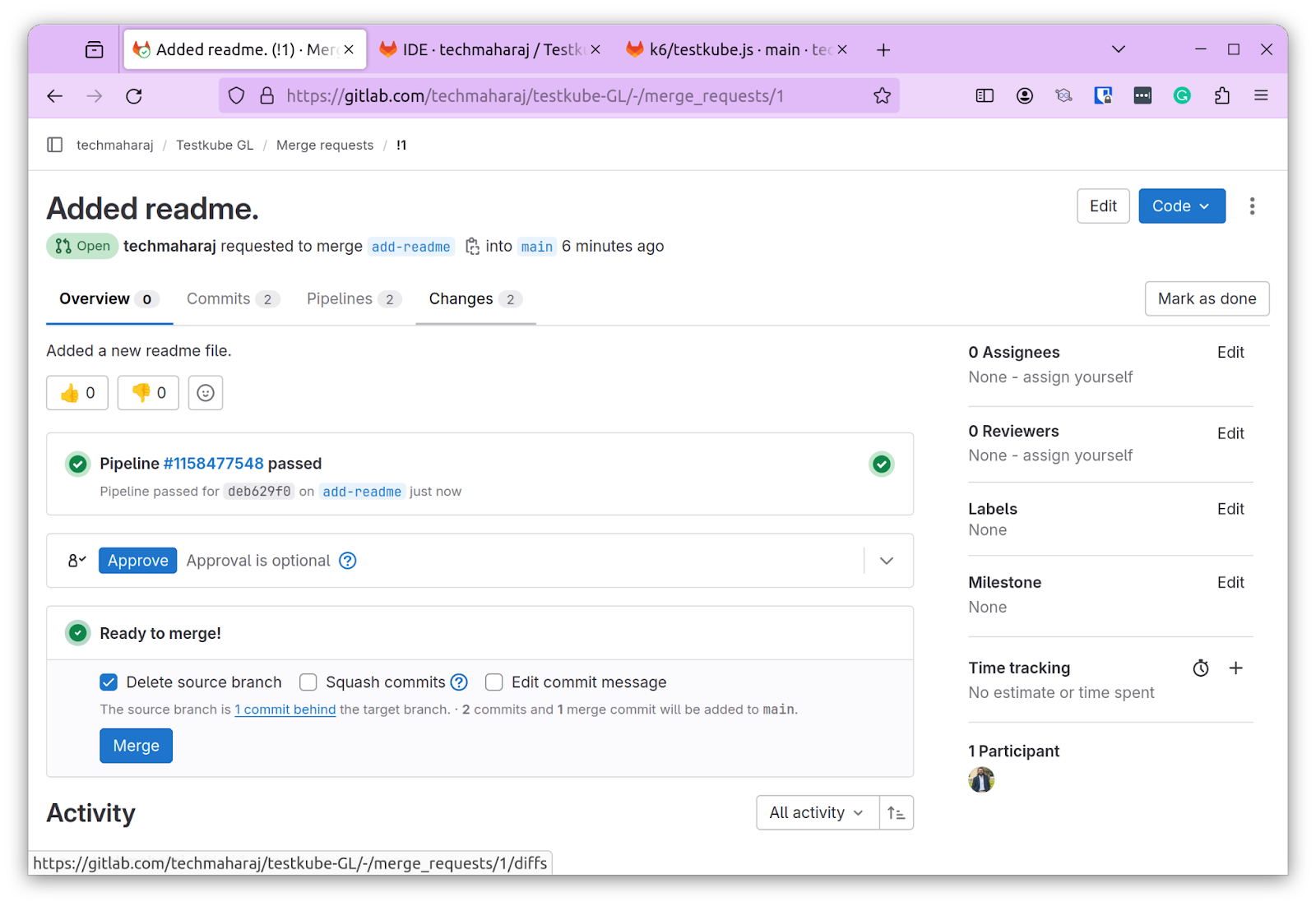This screenshot has height=906, width=1316.
Task: Close the 'Added readme' browser tab
Action: (x=349, y=50)
